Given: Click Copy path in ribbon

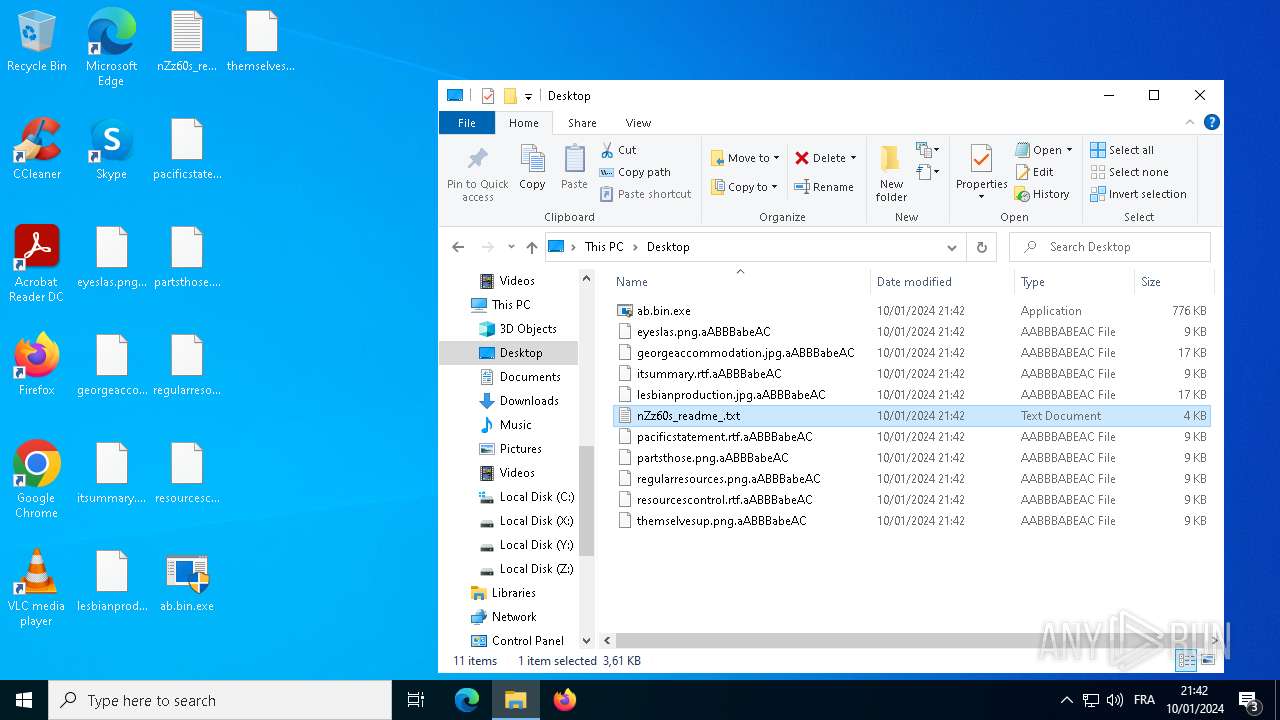Looking at the screenshot, I should 635,172.
